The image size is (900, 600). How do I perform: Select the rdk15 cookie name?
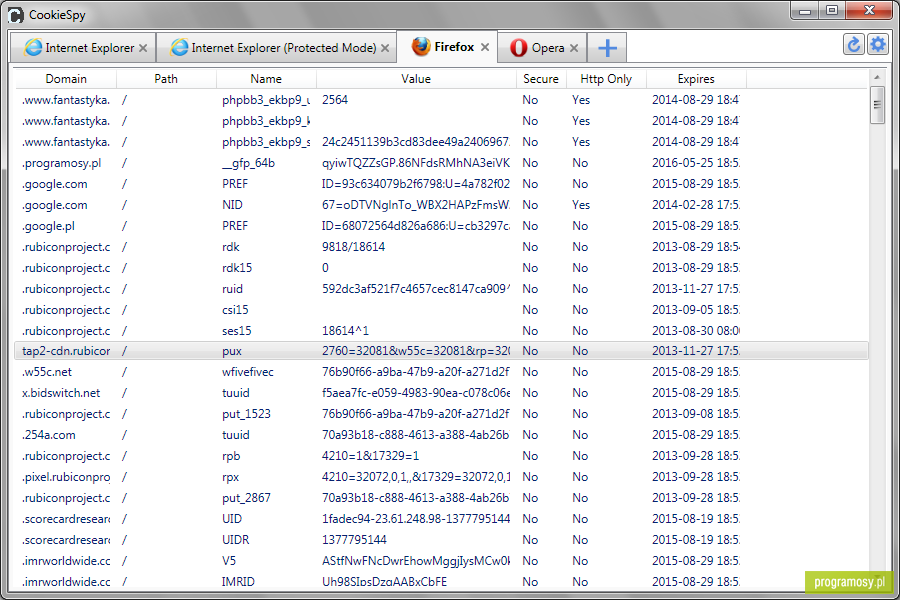(237, 268)
